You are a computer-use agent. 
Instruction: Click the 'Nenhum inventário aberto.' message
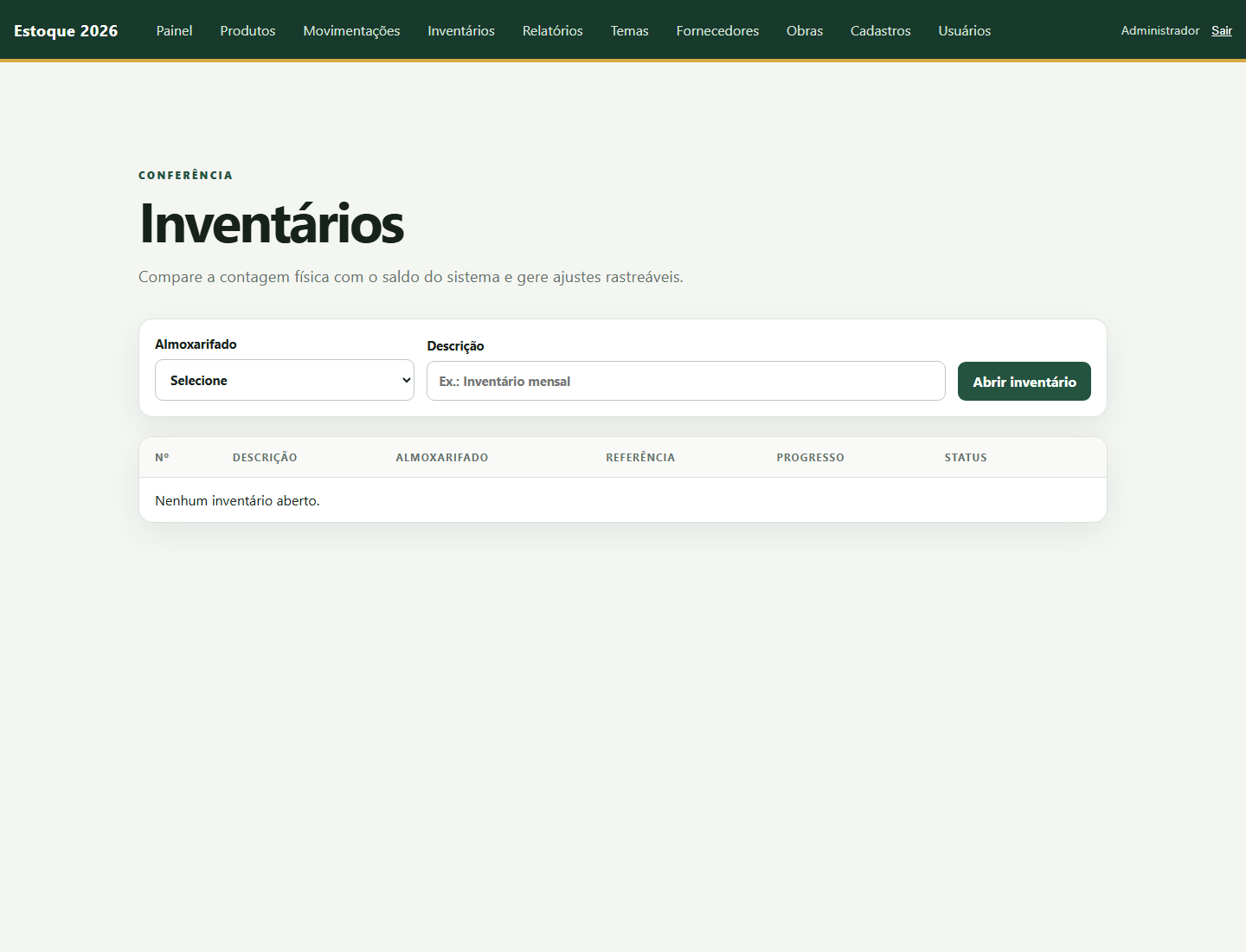click(x=237, y=500)
